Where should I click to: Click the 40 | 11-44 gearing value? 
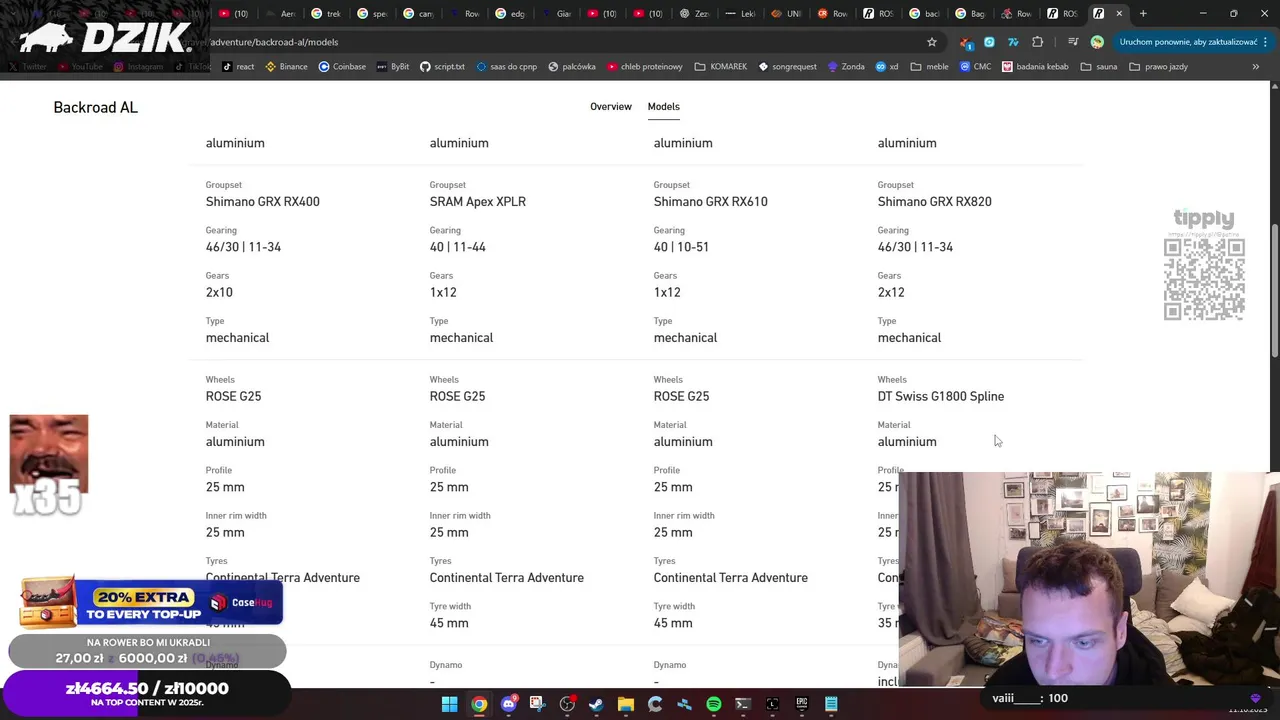click(458, 247)
